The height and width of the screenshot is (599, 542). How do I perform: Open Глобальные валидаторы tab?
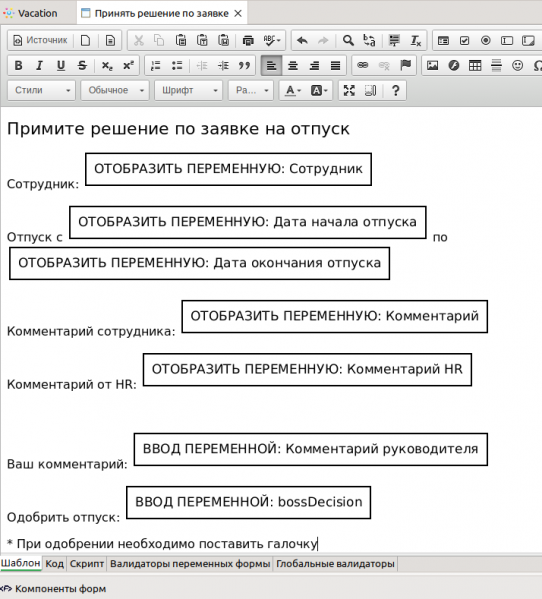[335, 564]
